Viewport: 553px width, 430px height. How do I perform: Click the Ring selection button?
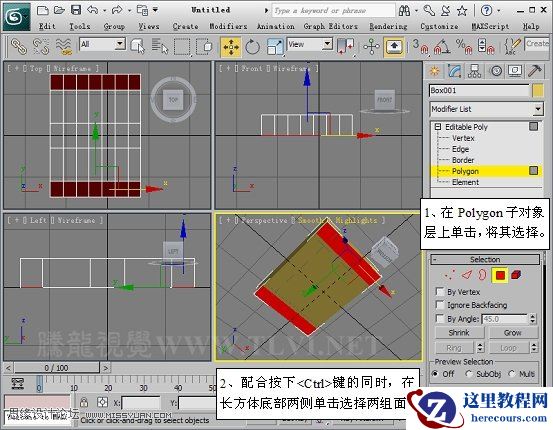454,348
